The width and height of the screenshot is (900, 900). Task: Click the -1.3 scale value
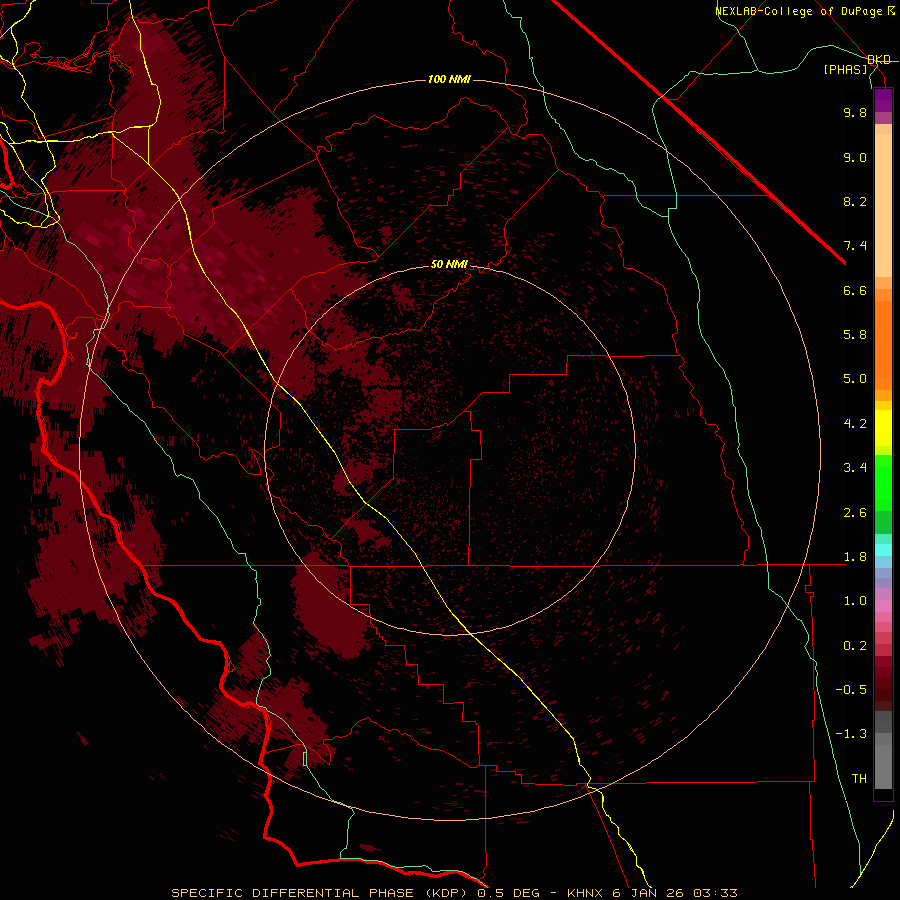coord(851,734)
